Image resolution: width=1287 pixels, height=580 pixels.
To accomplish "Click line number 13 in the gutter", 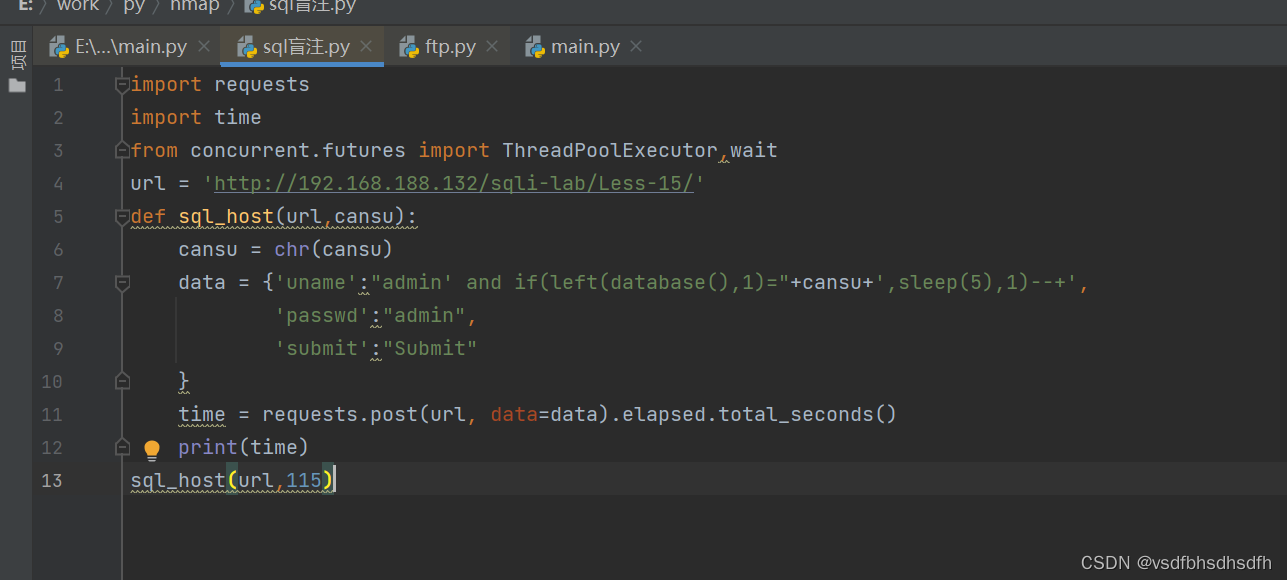I will 52,481.
